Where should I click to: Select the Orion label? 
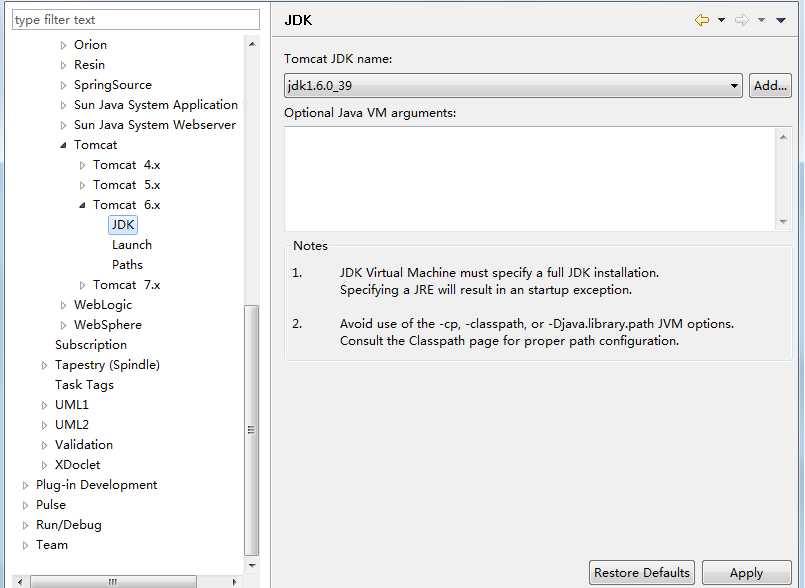coord(90,45)
